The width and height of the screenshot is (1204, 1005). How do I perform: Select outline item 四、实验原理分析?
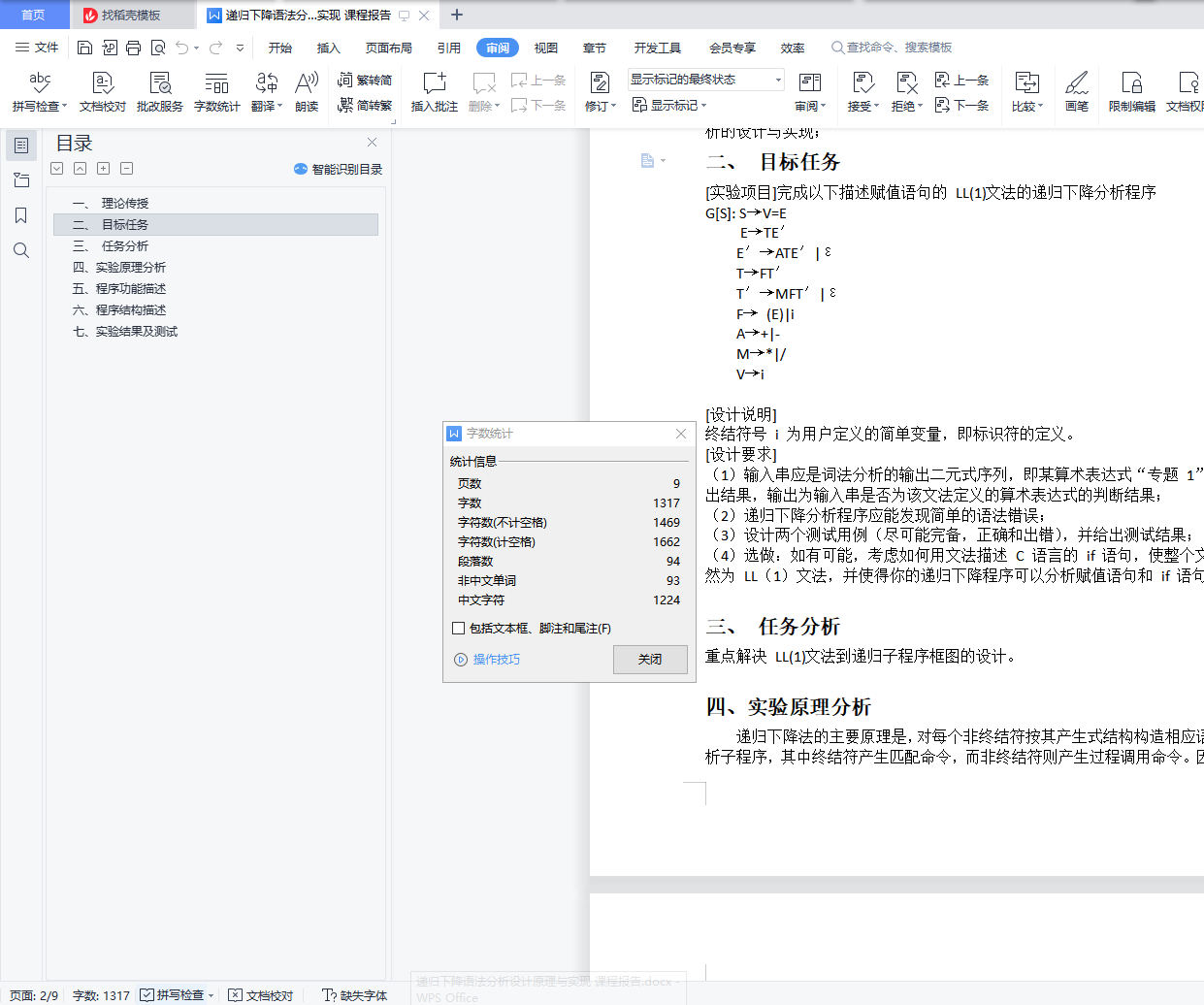click(215, 267)
